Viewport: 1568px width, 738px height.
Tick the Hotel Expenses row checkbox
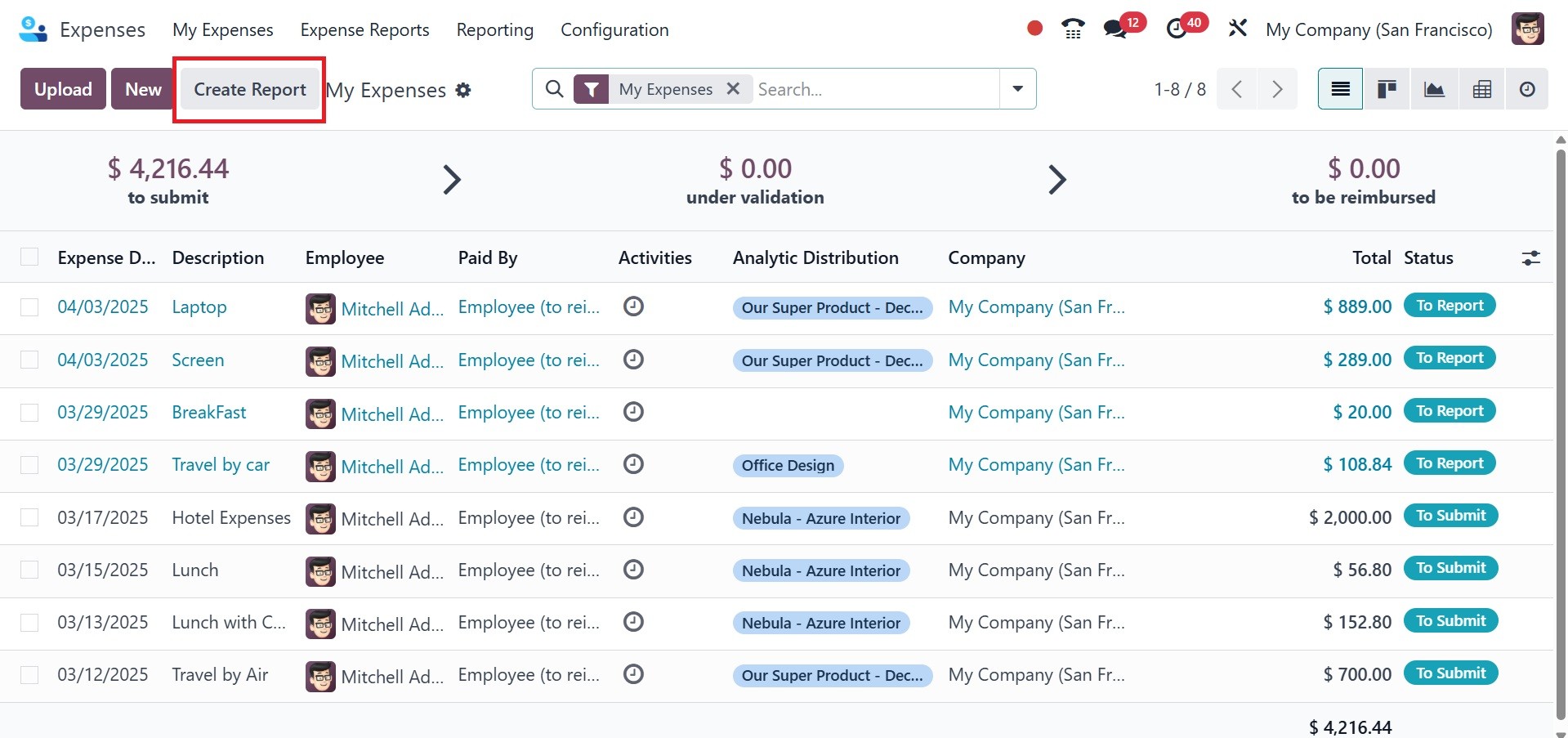click(29, 518)
